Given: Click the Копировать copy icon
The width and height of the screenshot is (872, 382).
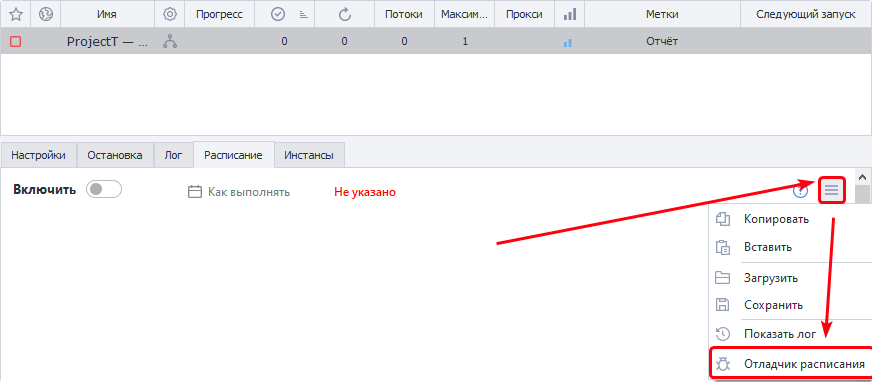Looking at the screenshot, I should click(723, 219).
